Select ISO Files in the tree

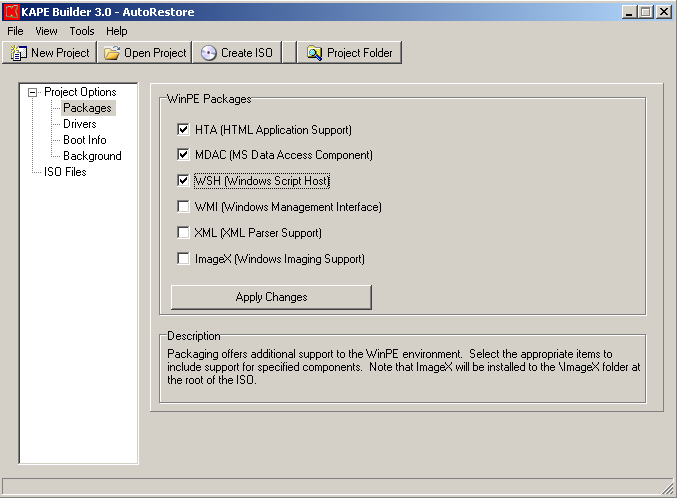pyautogui.click(x=65, y=172)
